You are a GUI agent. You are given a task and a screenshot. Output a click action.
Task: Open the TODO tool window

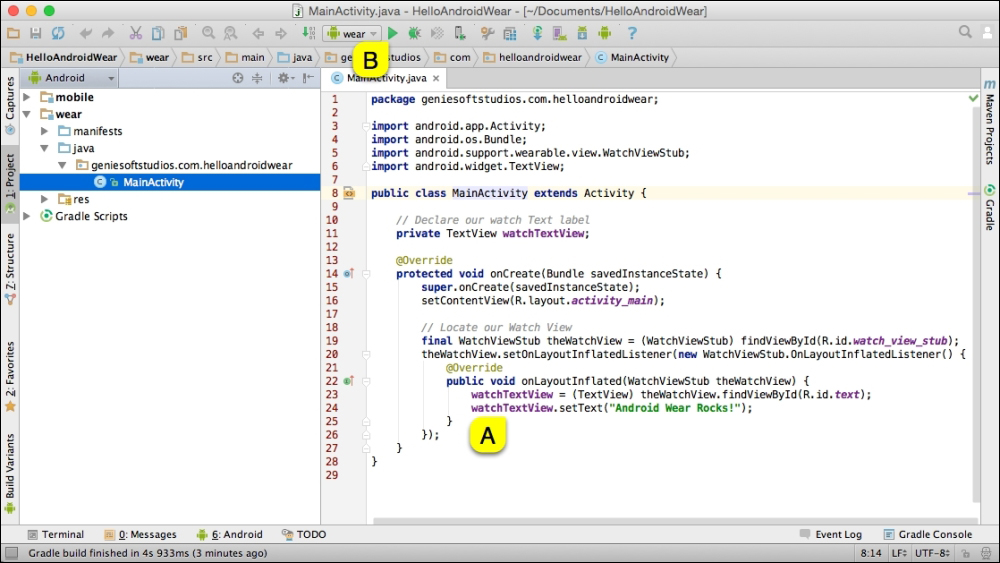coord(304,534)
